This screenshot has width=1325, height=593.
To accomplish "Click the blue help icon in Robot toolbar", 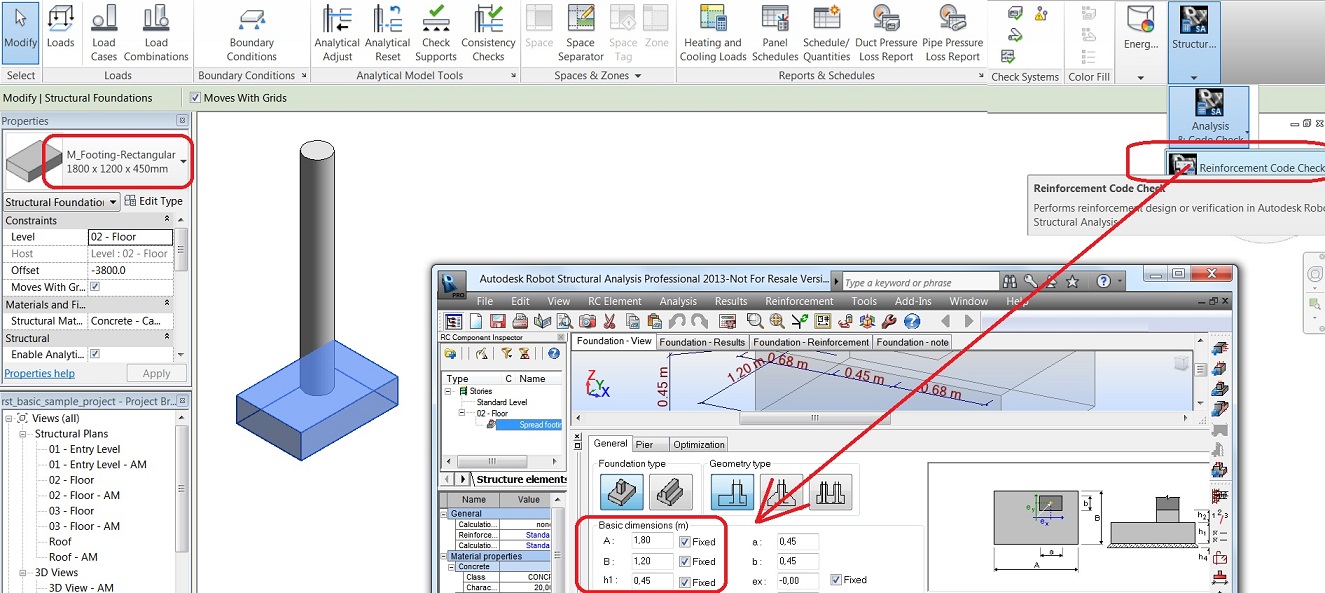I will point(912,321).
